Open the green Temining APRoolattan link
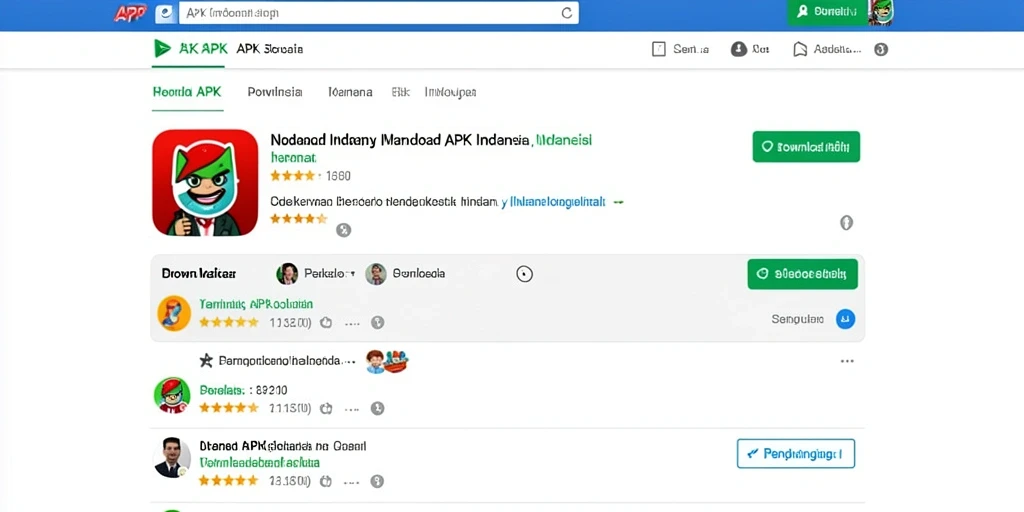1024x512 pixels. pos(256,304)
